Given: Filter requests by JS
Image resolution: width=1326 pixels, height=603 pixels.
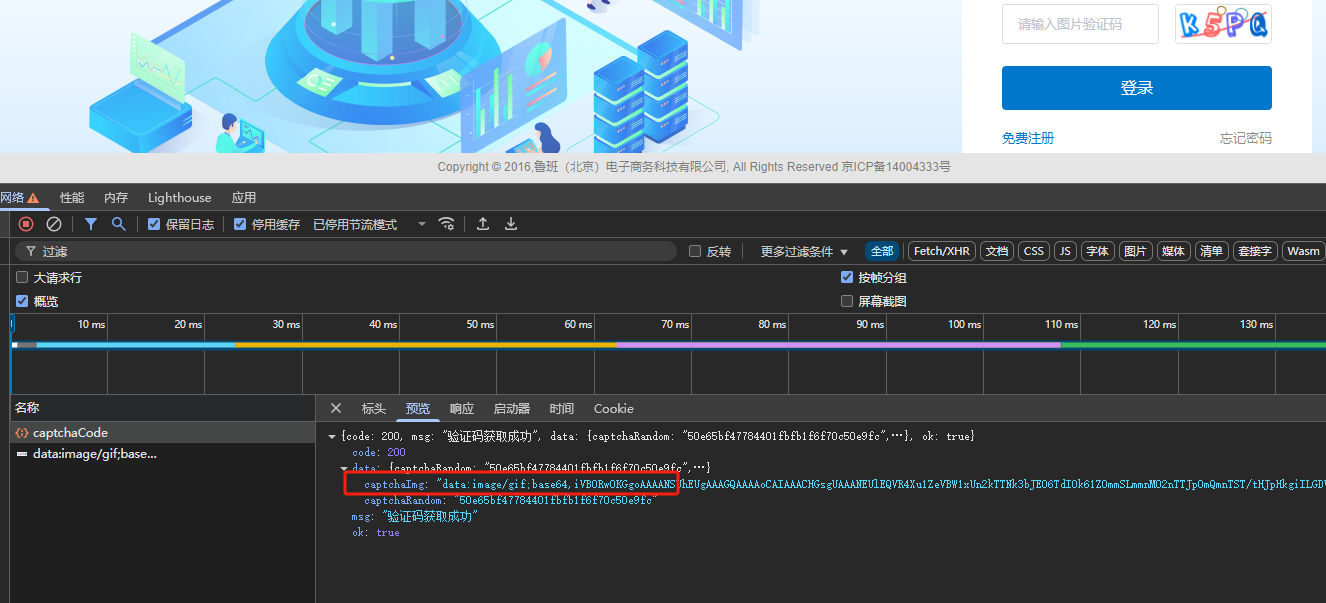Looking at the screenshot, I should (x=1065, y=251).
